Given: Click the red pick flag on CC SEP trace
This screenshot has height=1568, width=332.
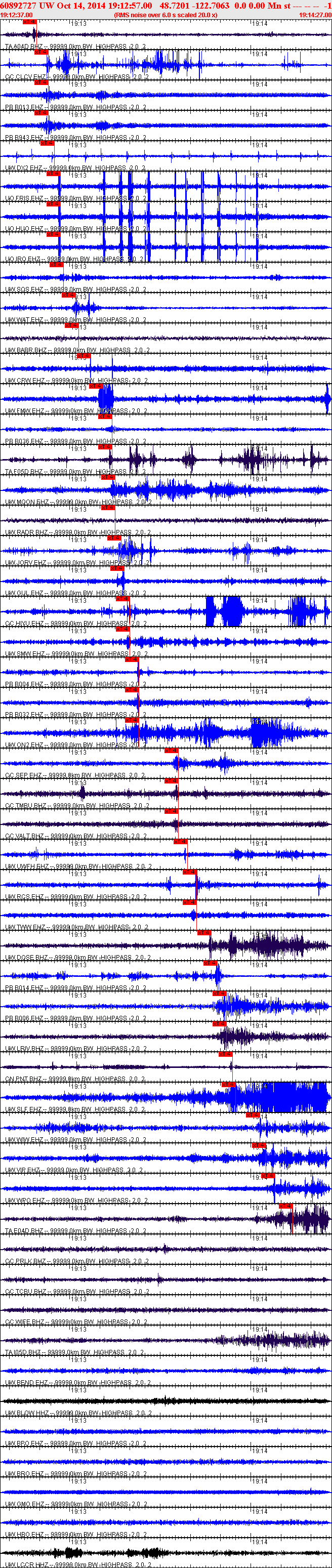Looking at the screenshot, I should 171,751.
